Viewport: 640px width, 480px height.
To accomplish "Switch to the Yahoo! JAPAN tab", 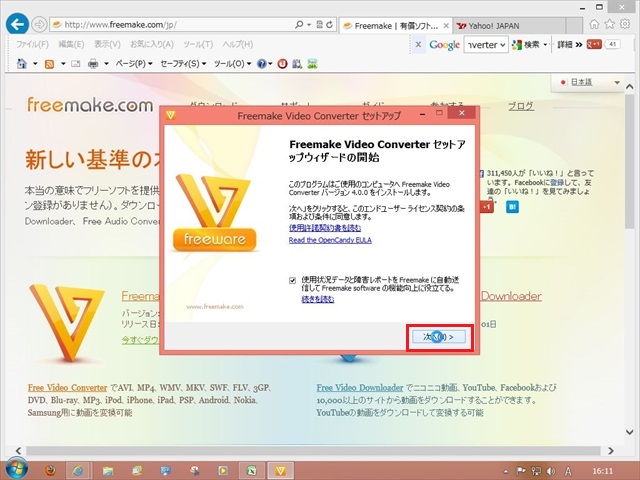I will point(495,24).
